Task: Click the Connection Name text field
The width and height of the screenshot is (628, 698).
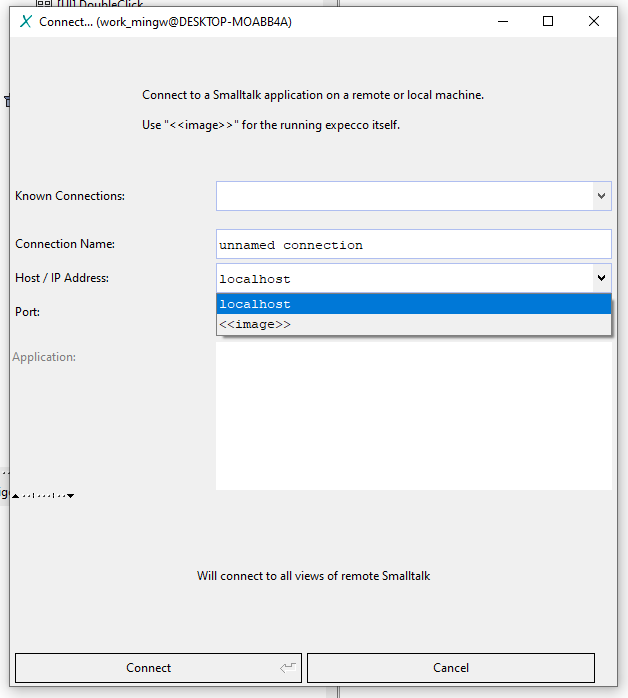Action: coord(413,245)
